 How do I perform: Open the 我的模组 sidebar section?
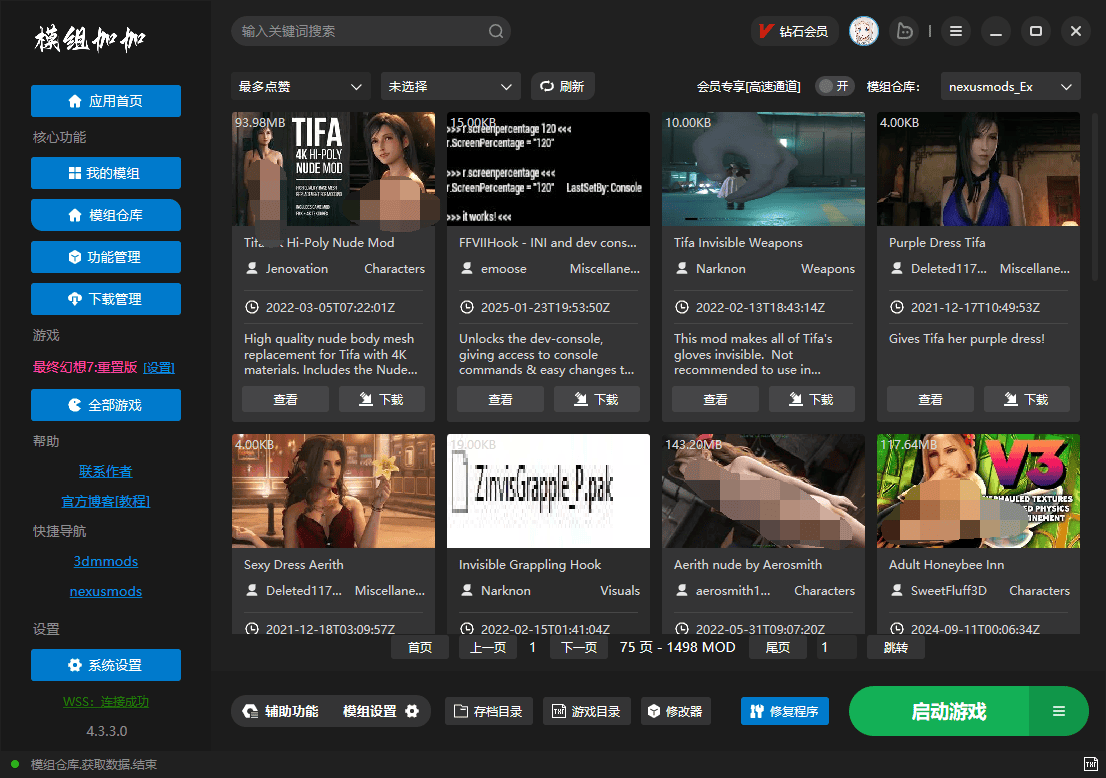(105, 173)
